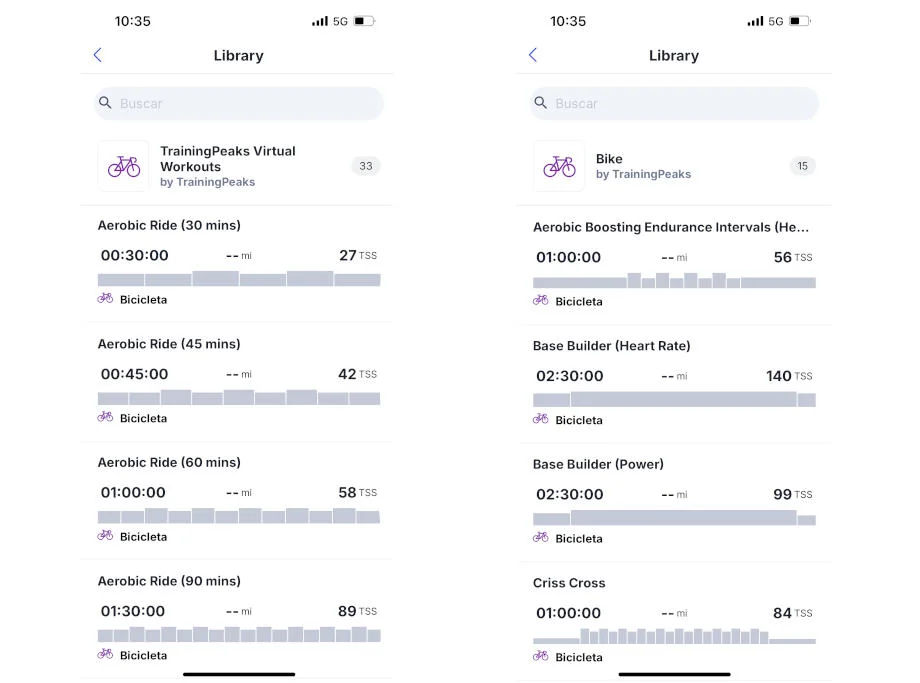
Task: Tap the bike icon under Base Builder (Power)
Action: pos(540,538)
